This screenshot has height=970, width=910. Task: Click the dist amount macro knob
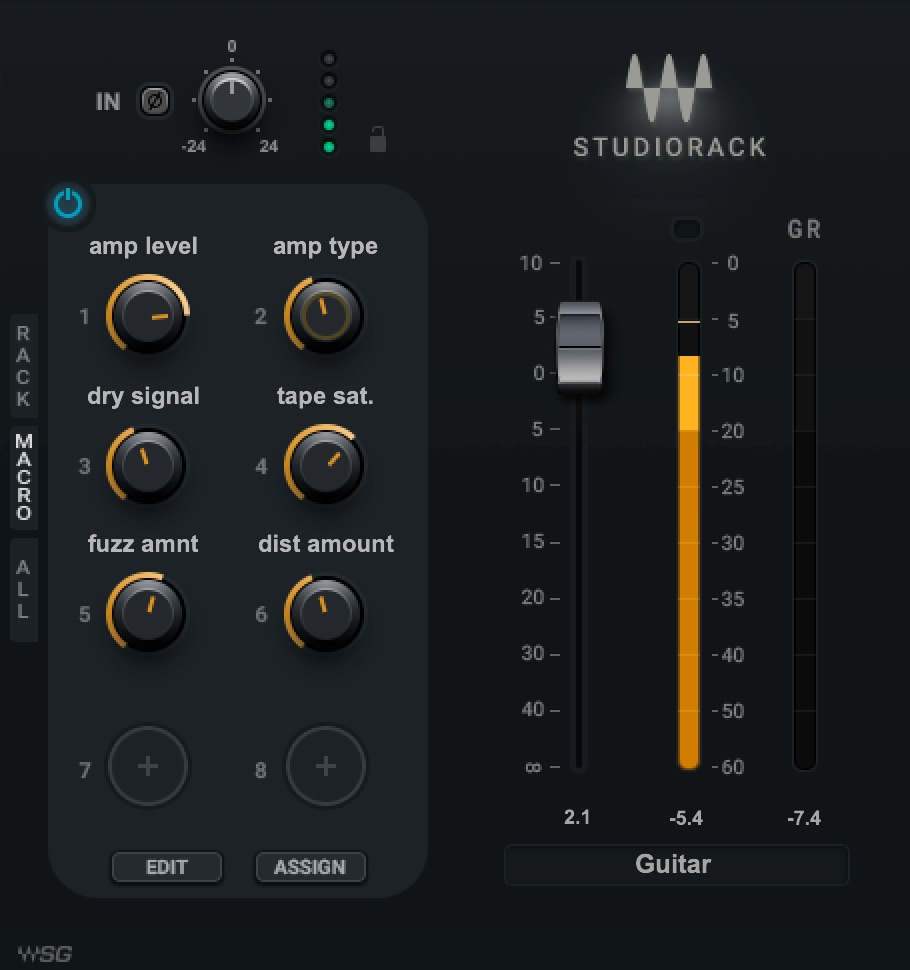(x=324, y=614)
